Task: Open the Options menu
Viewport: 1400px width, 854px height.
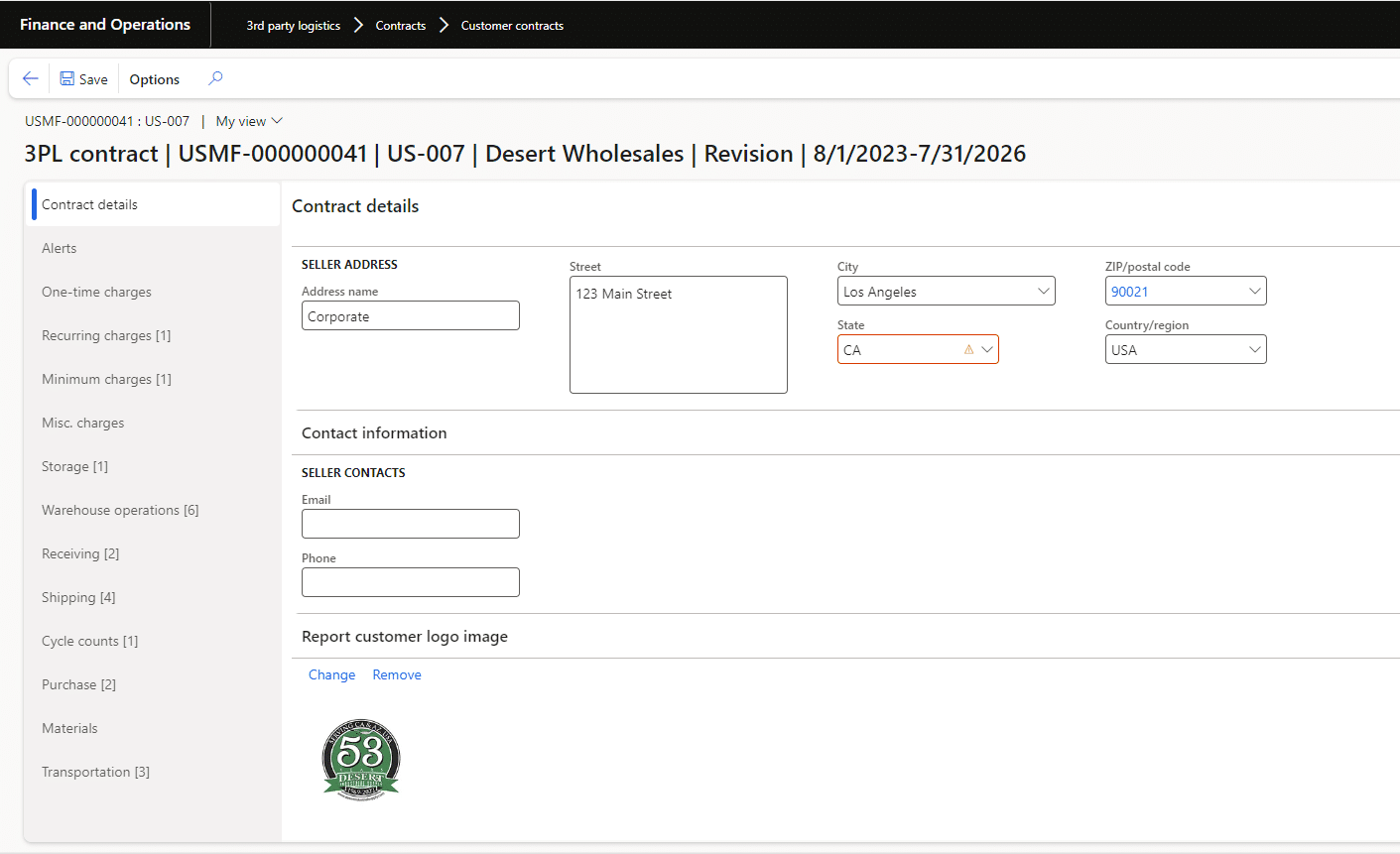Action: coord(155,79)
